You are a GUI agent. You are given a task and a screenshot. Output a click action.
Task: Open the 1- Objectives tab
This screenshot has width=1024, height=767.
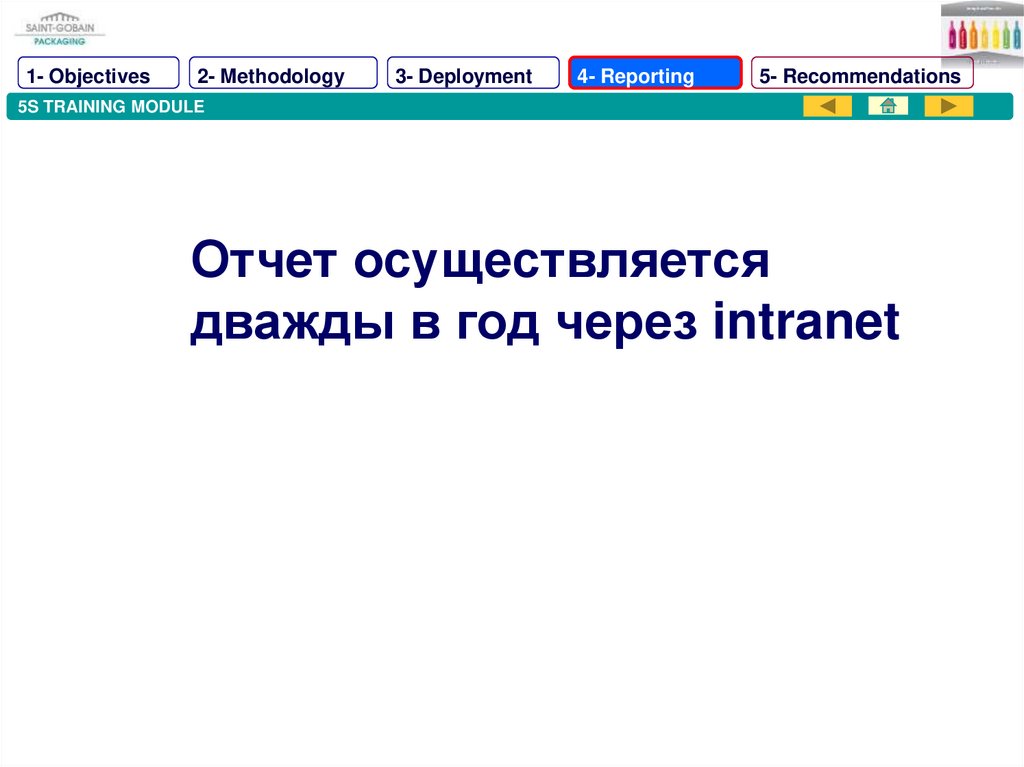point(97,75)
